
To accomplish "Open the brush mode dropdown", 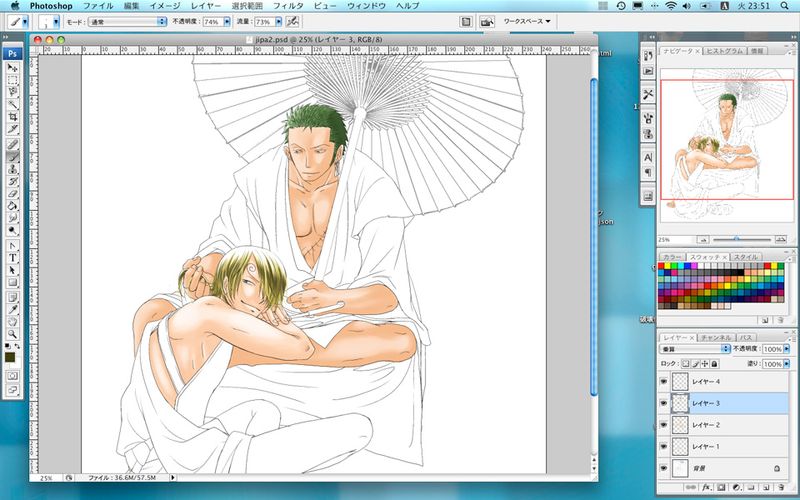I will (x=128, y=22).
